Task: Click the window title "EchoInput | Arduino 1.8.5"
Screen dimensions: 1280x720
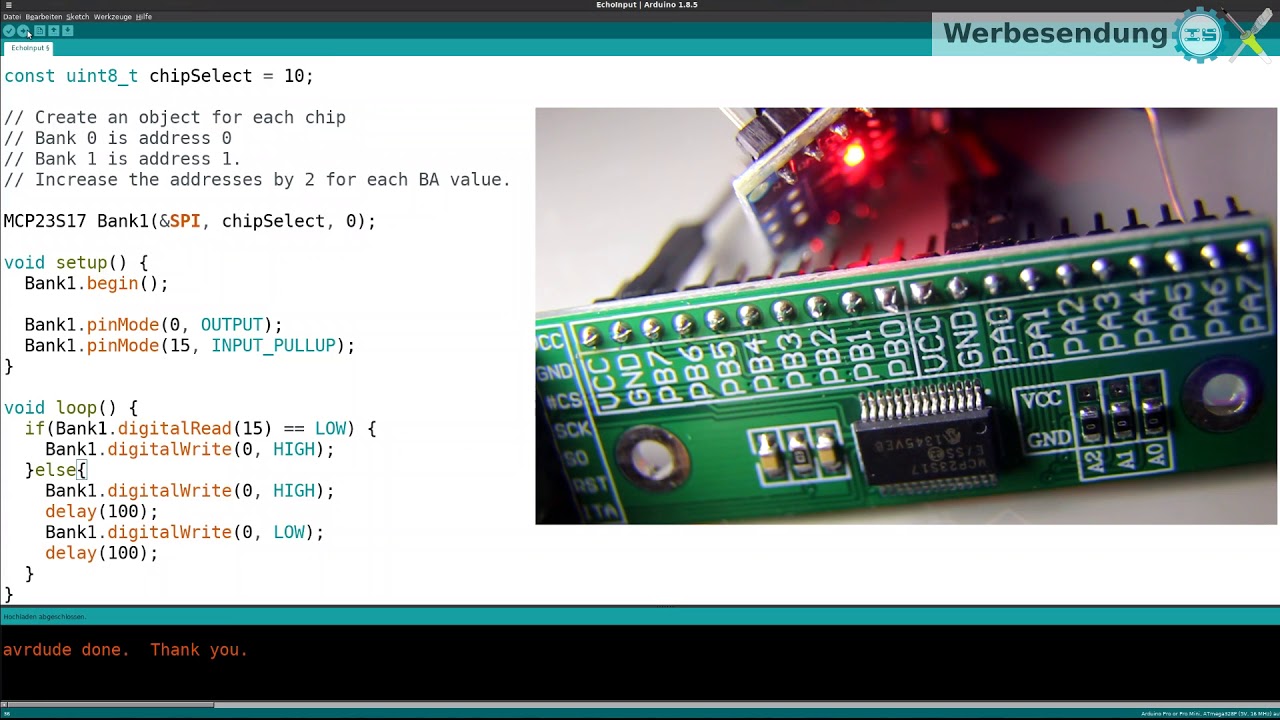Action: (647, 5)
